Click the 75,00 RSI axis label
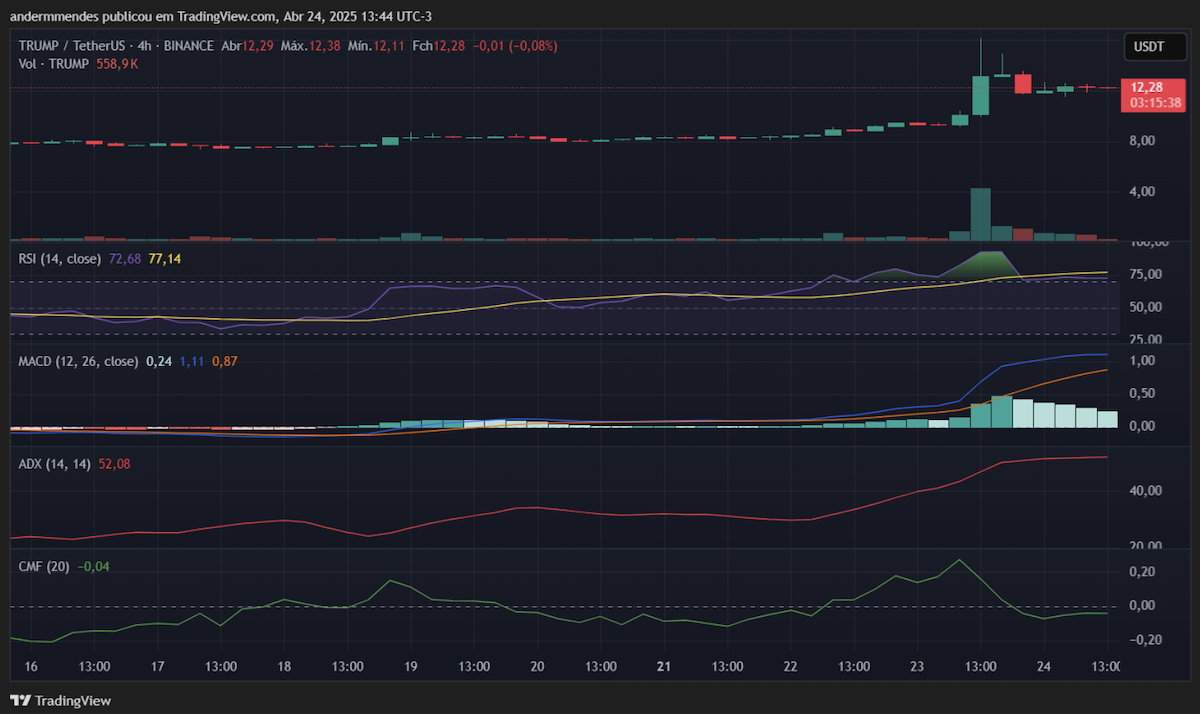 (x=1145, y=275)
